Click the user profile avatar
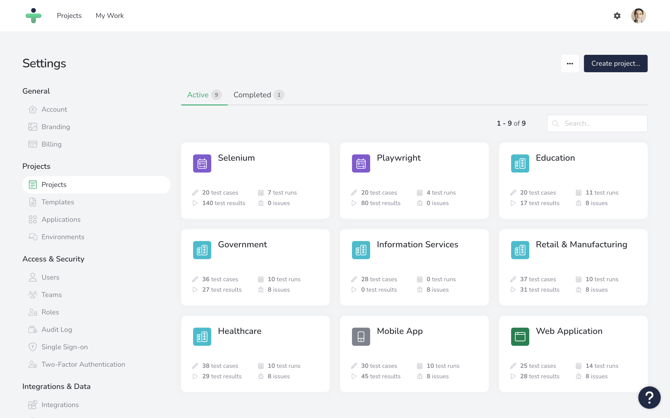670x418 pixels. click(638, 16)
